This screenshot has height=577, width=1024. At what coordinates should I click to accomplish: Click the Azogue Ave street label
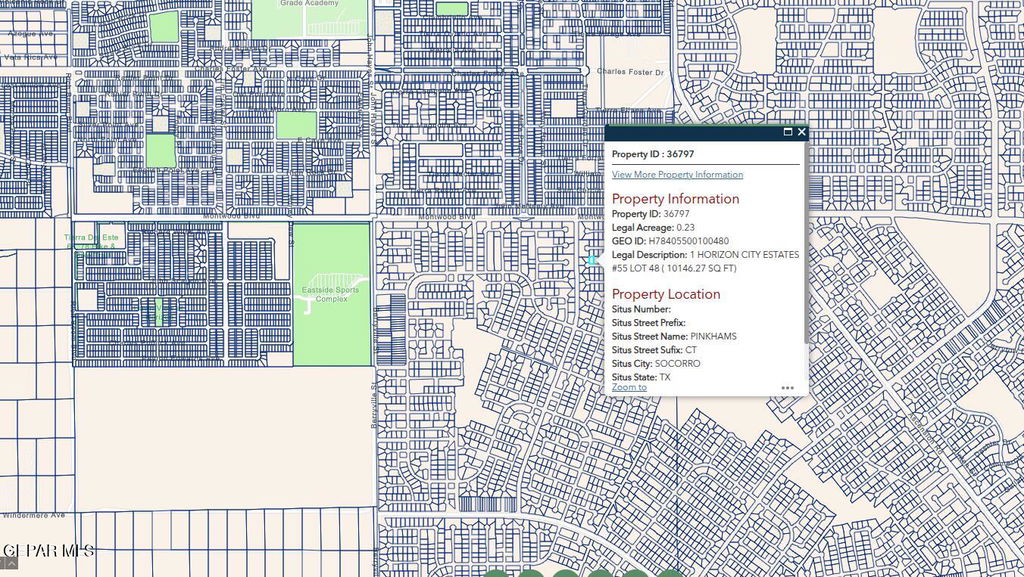[x=30, y=34]
